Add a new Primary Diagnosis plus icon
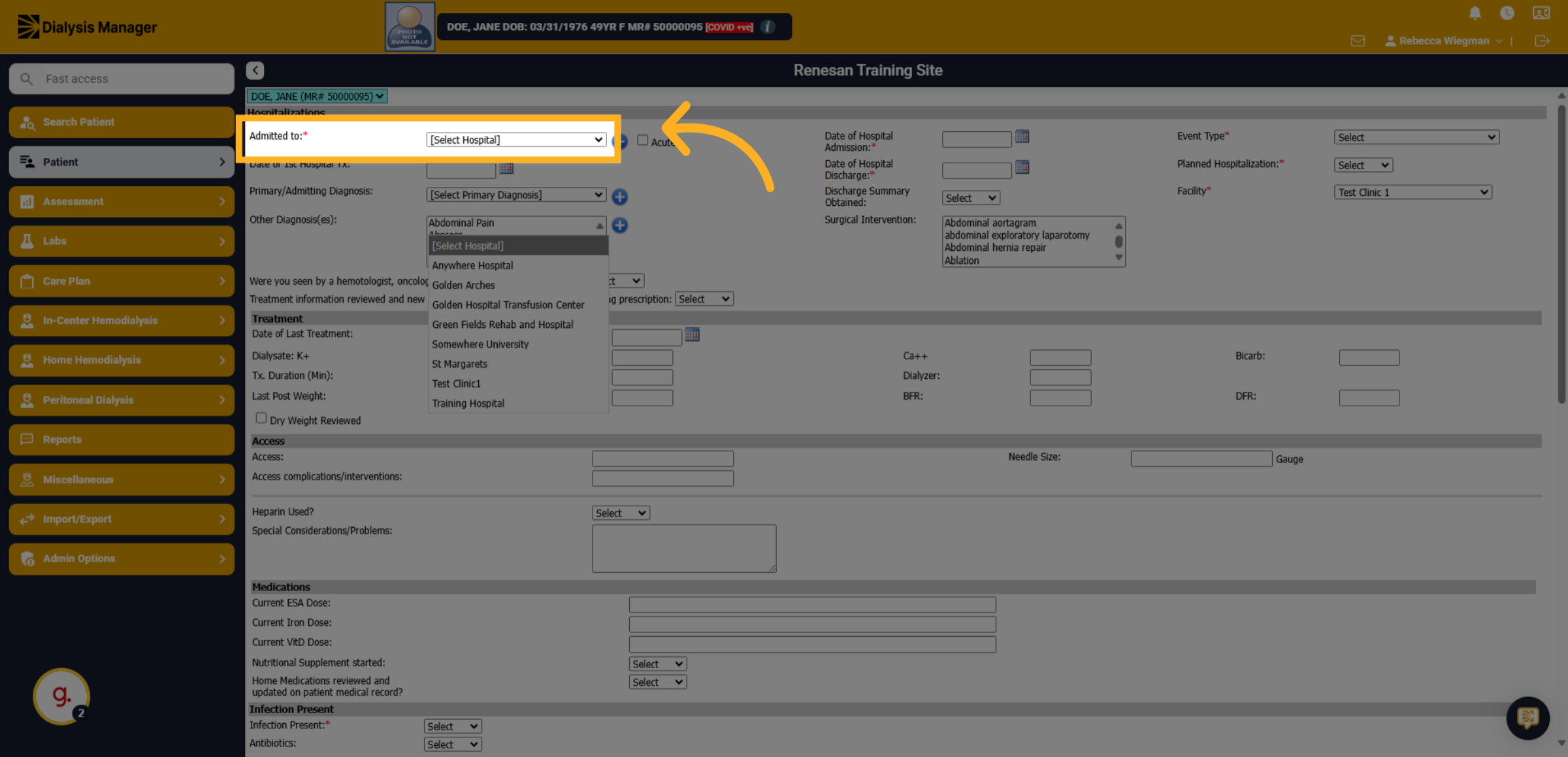The image size is (1568, 757). pyautogui.click(x=619, y=197)
